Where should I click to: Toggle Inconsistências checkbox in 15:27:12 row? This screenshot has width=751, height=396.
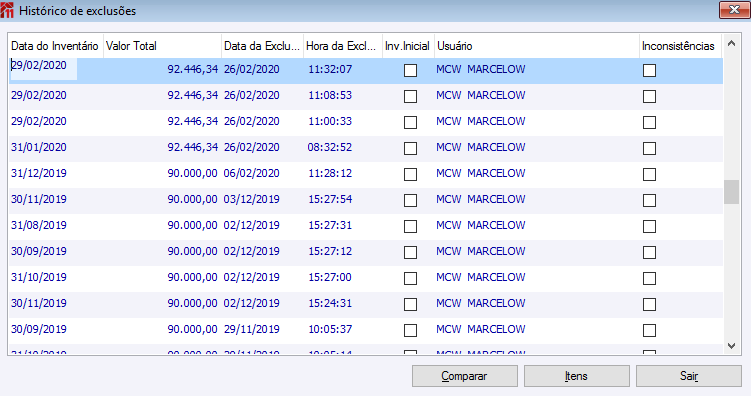pyautogui.click(x=649, y=252)
